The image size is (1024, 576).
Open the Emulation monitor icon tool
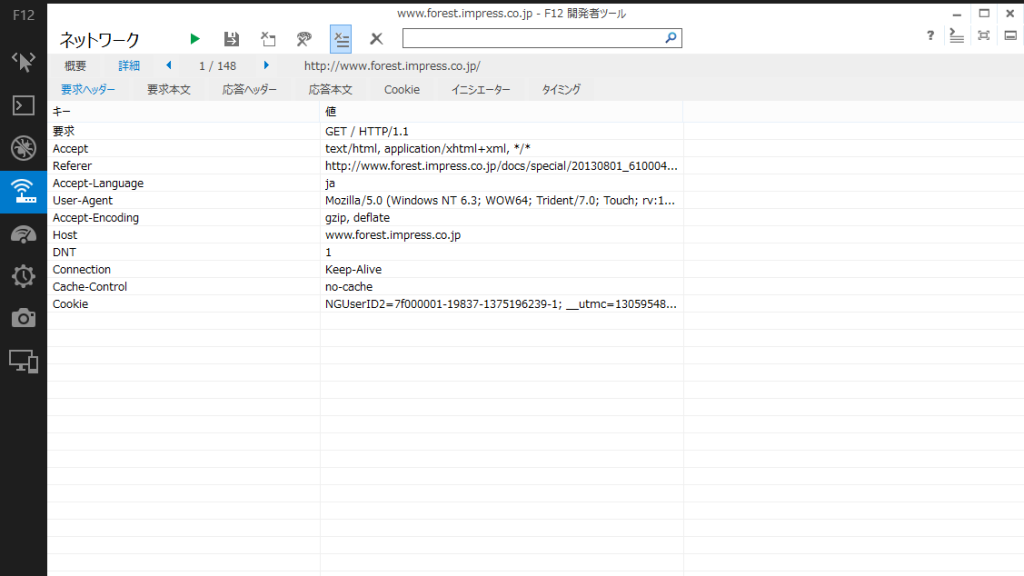tap(24, 361)
